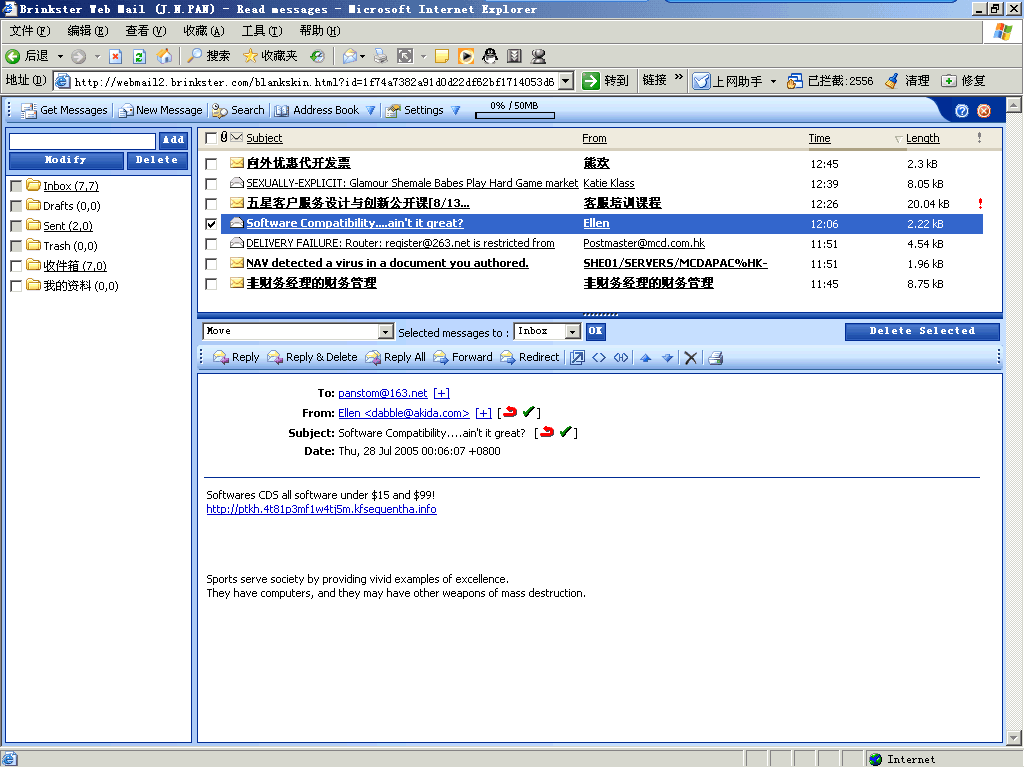Uncheck the Software Compatibility message checkbox
Screen dimensions: 1024x768
pos(211,224)
